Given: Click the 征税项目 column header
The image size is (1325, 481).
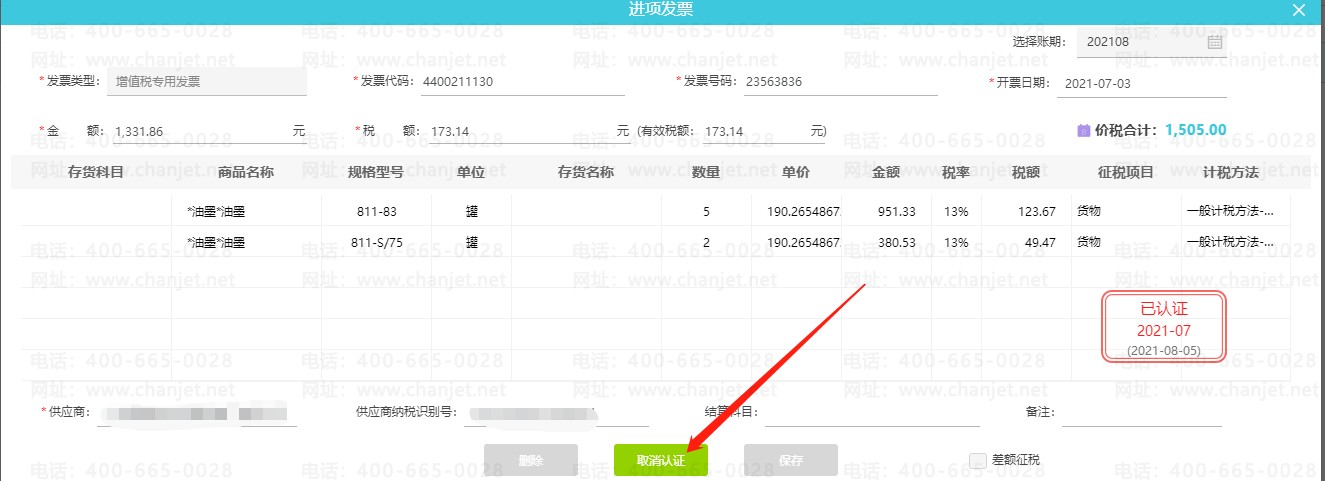Looking at the screenshot, I should (1126, 173).
